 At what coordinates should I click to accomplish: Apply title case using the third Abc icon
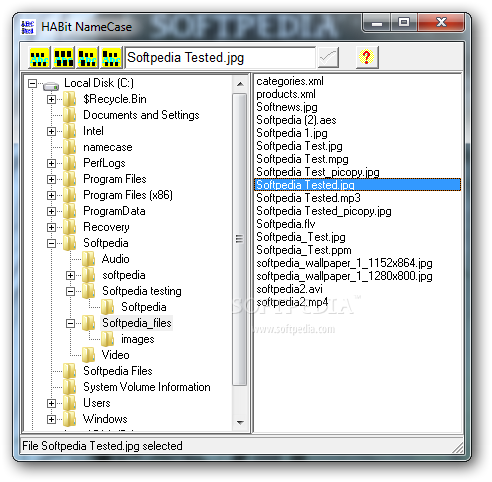(x=87, y=58)
